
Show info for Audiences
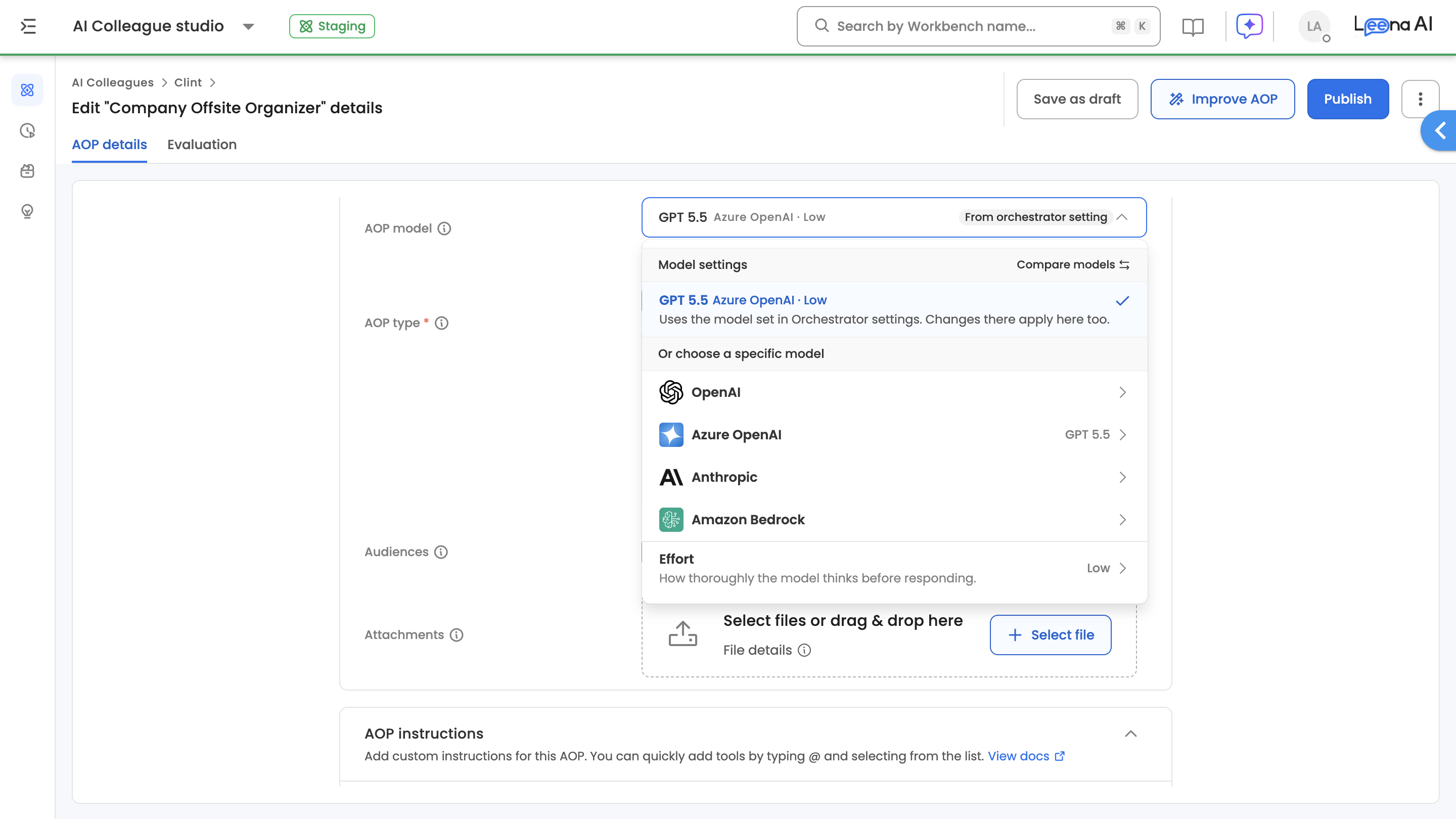441,552
